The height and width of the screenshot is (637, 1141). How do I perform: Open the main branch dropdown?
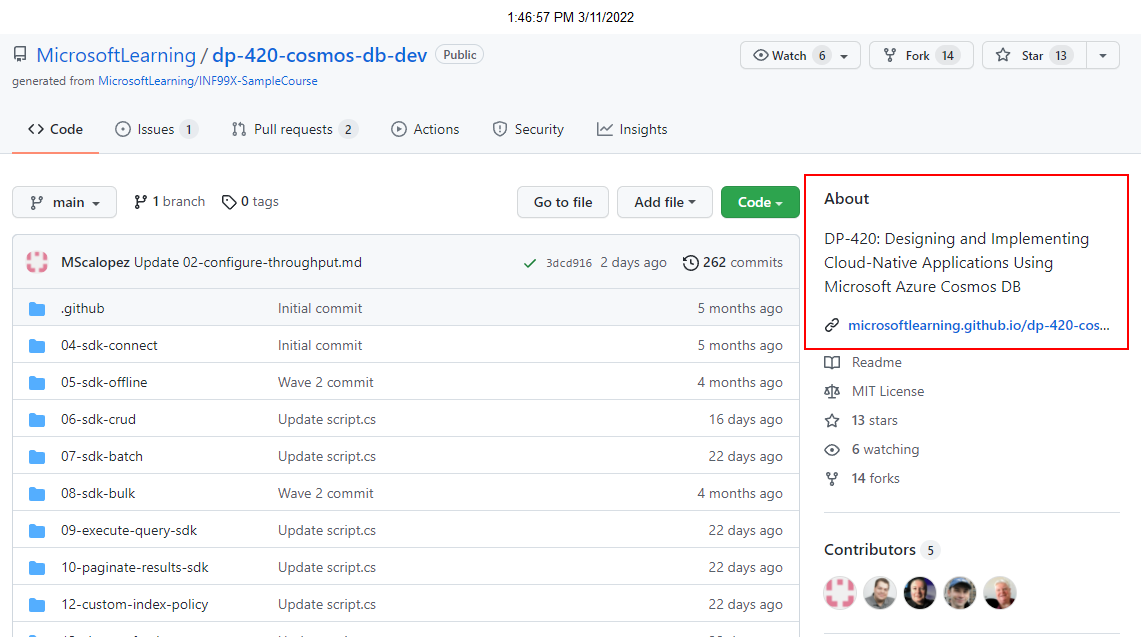coord(64,201)
